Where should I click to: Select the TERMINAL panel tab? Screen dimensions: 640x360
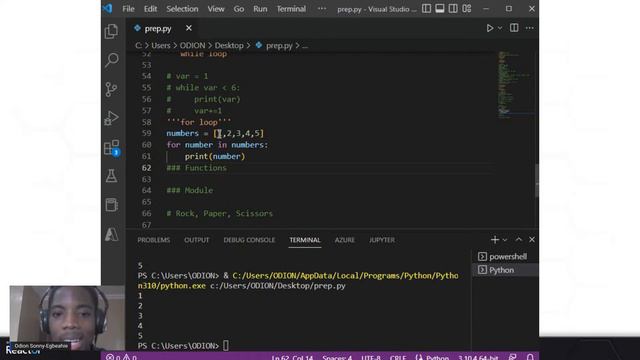[x=305, y=240]
